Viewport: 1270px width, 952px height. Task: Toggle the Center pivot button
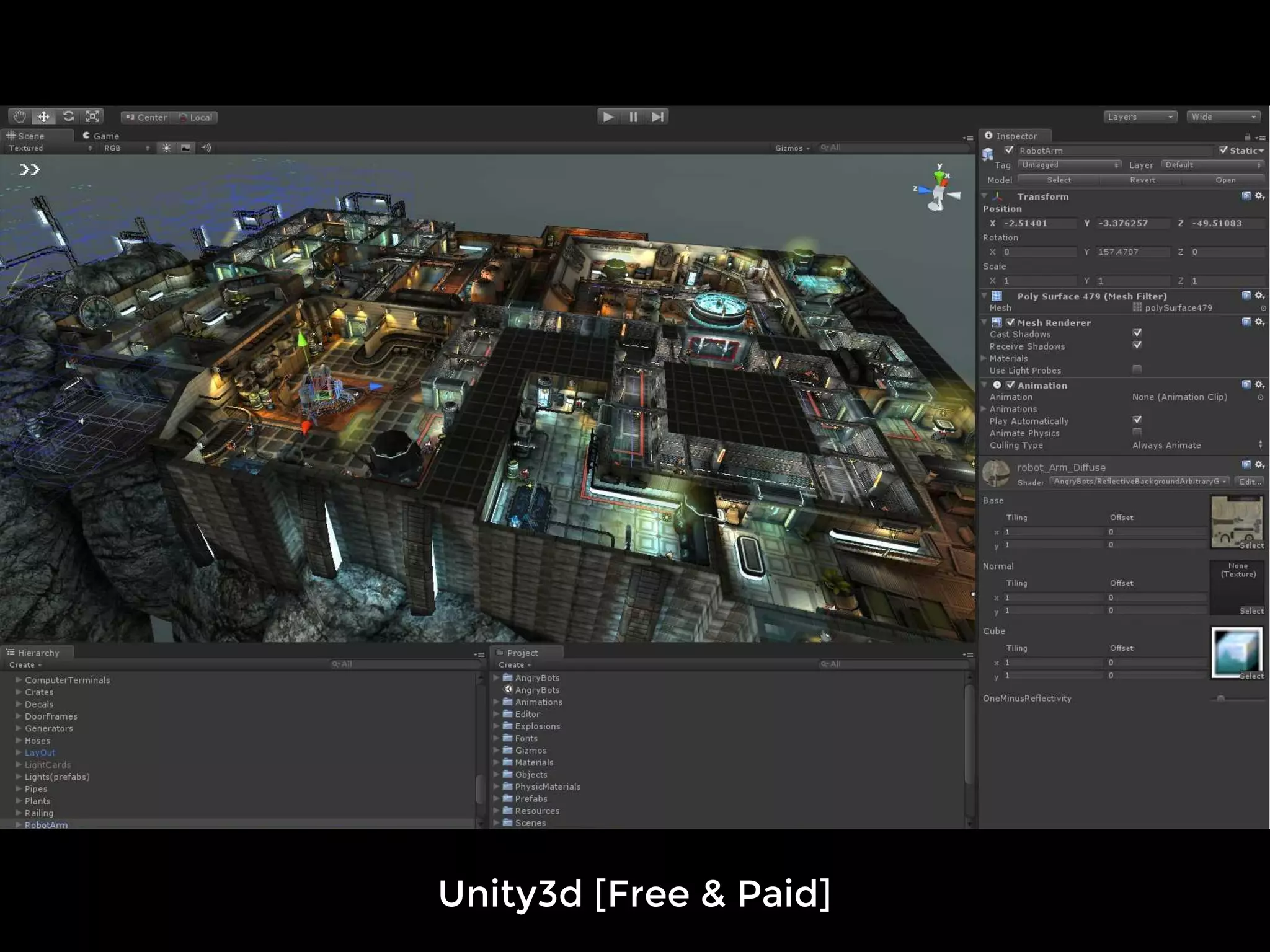pos(145,117)
